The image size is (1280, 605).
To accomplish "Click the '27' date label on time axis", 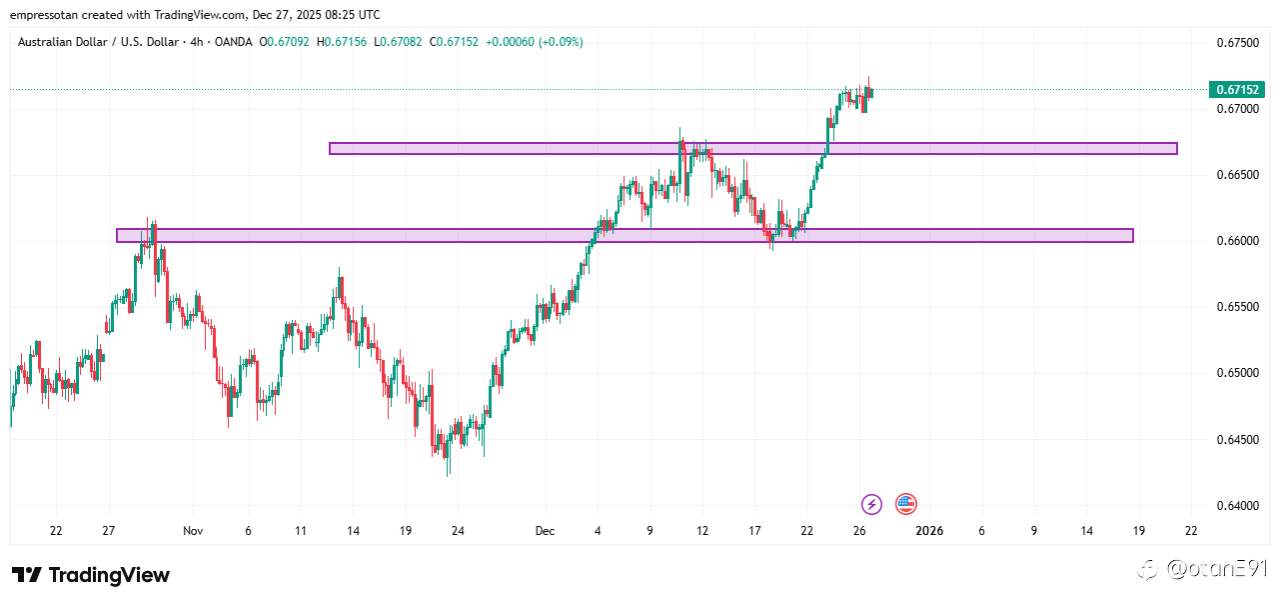I will [x=109, y=531].
